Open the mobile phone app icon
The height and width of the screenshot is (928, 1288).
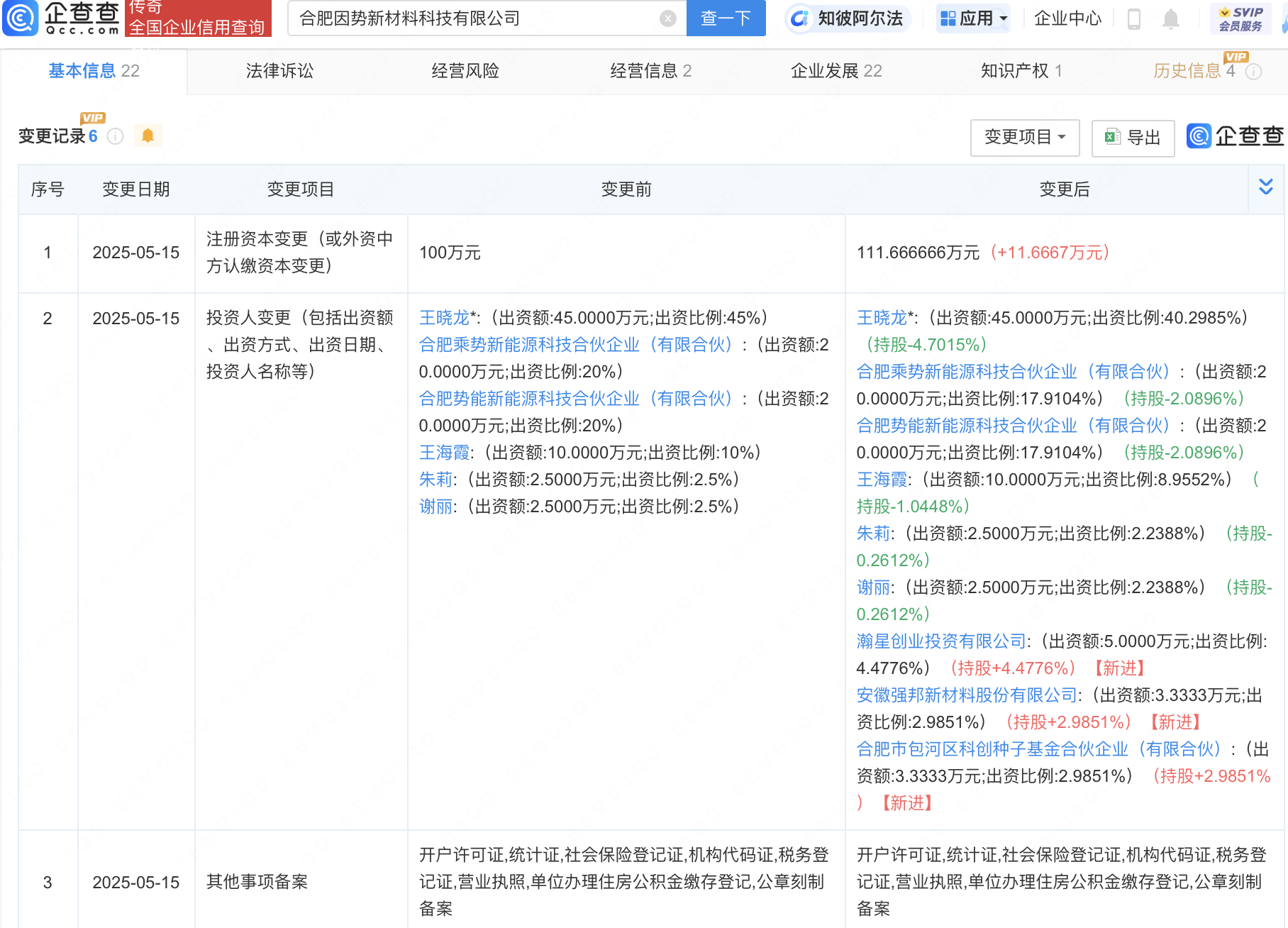1133,18
